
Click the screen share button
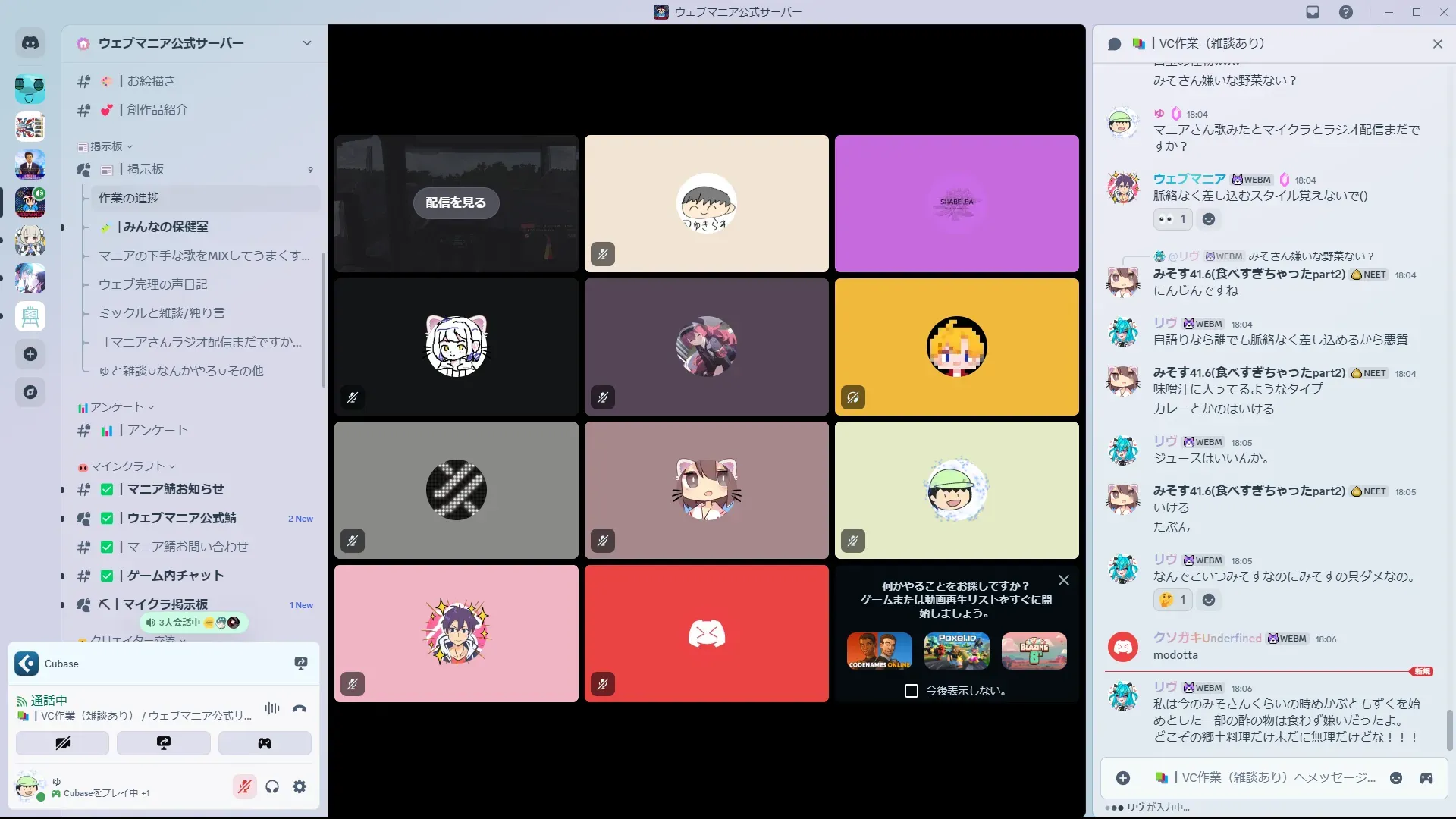pos(164,743)
